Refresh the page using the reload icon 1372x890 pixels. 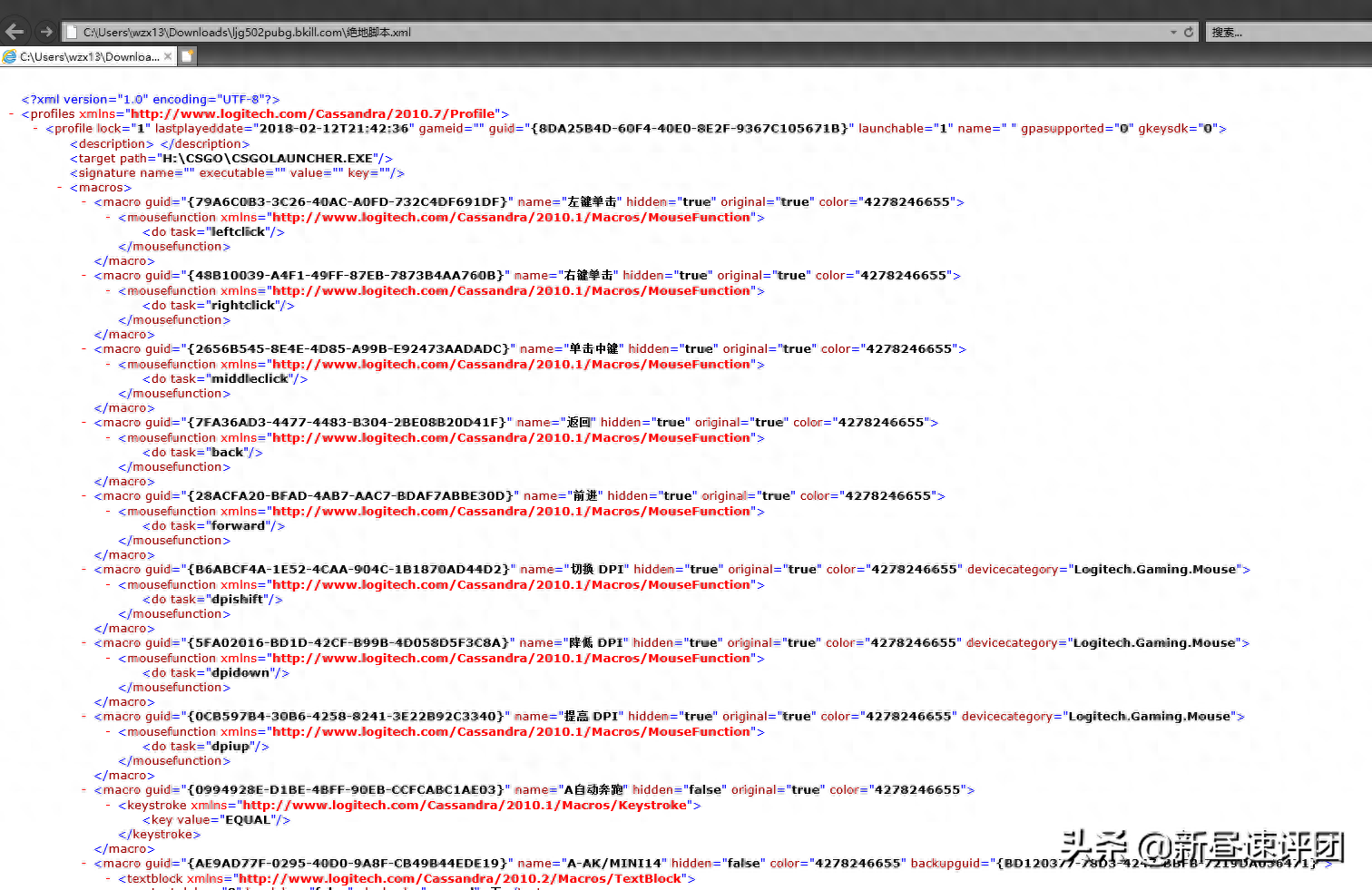pyautogui.click(x=1189, y=32)
